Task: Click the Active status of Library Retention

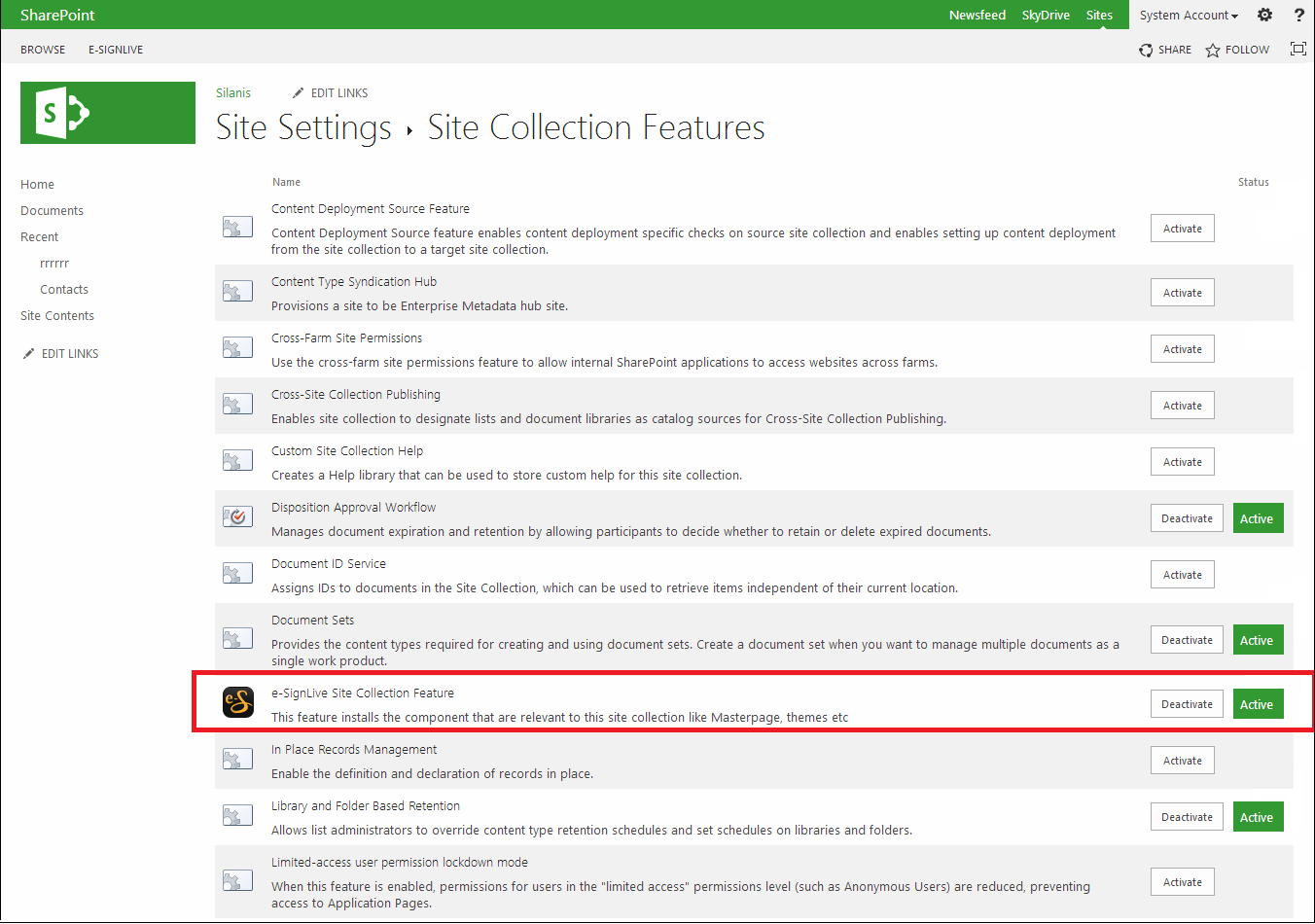Action: (x=1258, y=817)
